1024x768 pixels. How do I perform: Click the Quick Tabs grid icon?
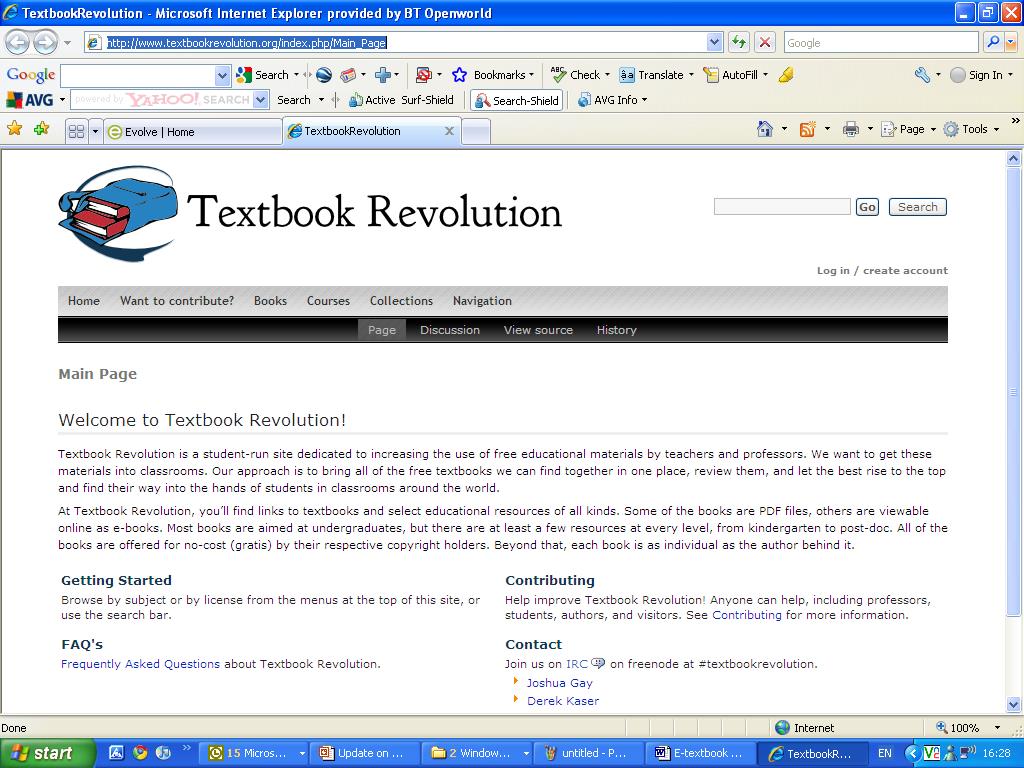76,131
